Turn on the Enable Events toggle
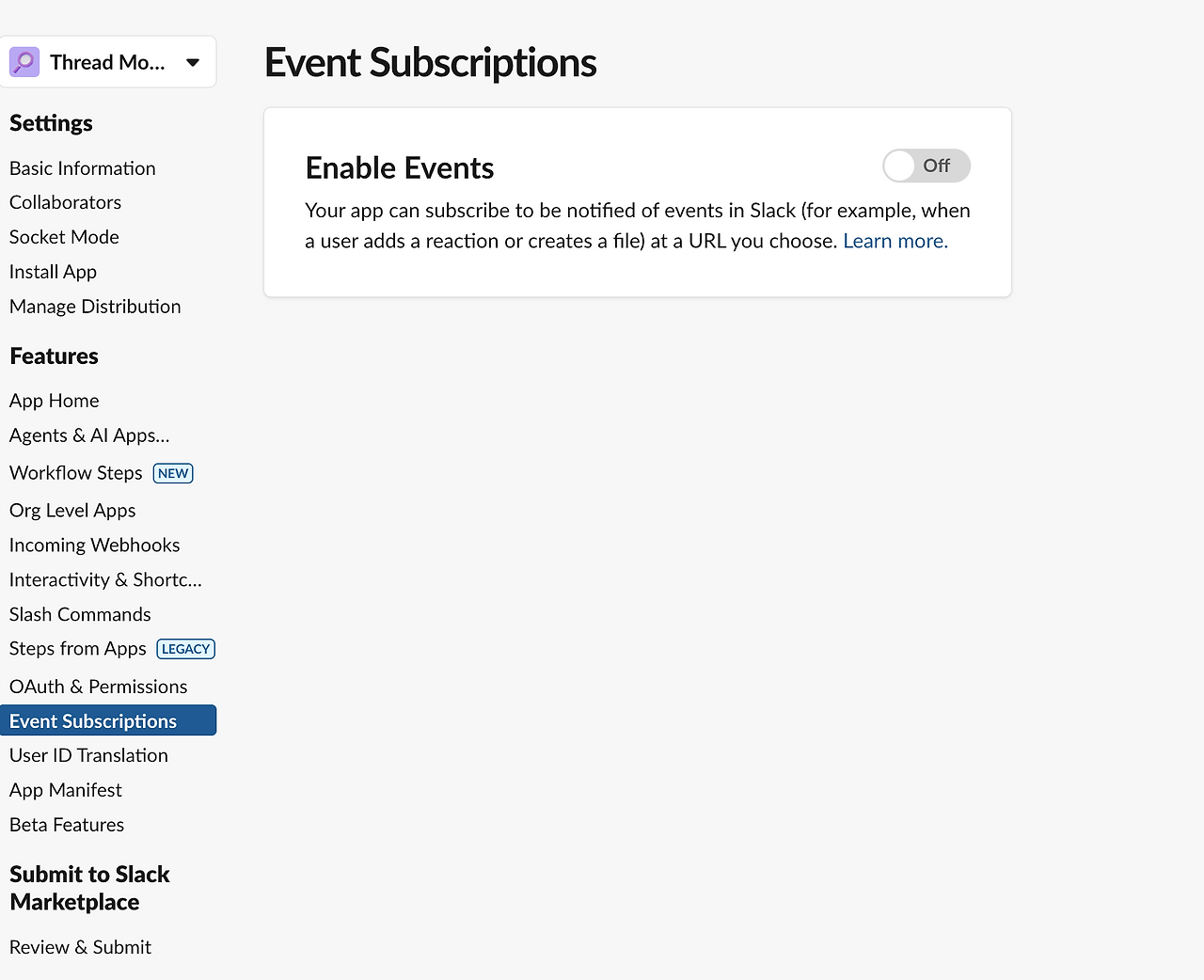The width and height of the screenshot is (1204, 980). 926,166
